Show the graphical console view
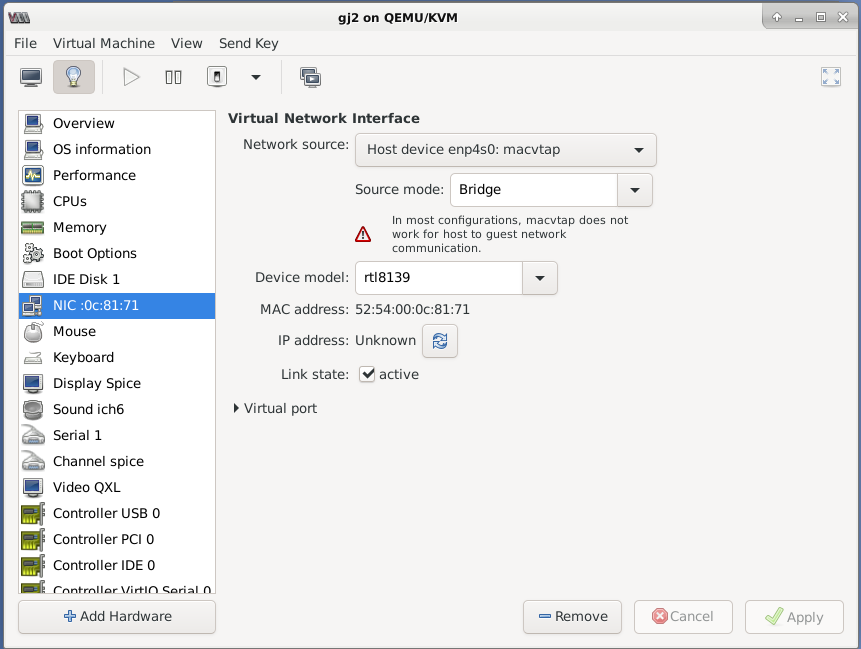Image resolution: width=861 pixels, height=649 pixels. (31, 77)
